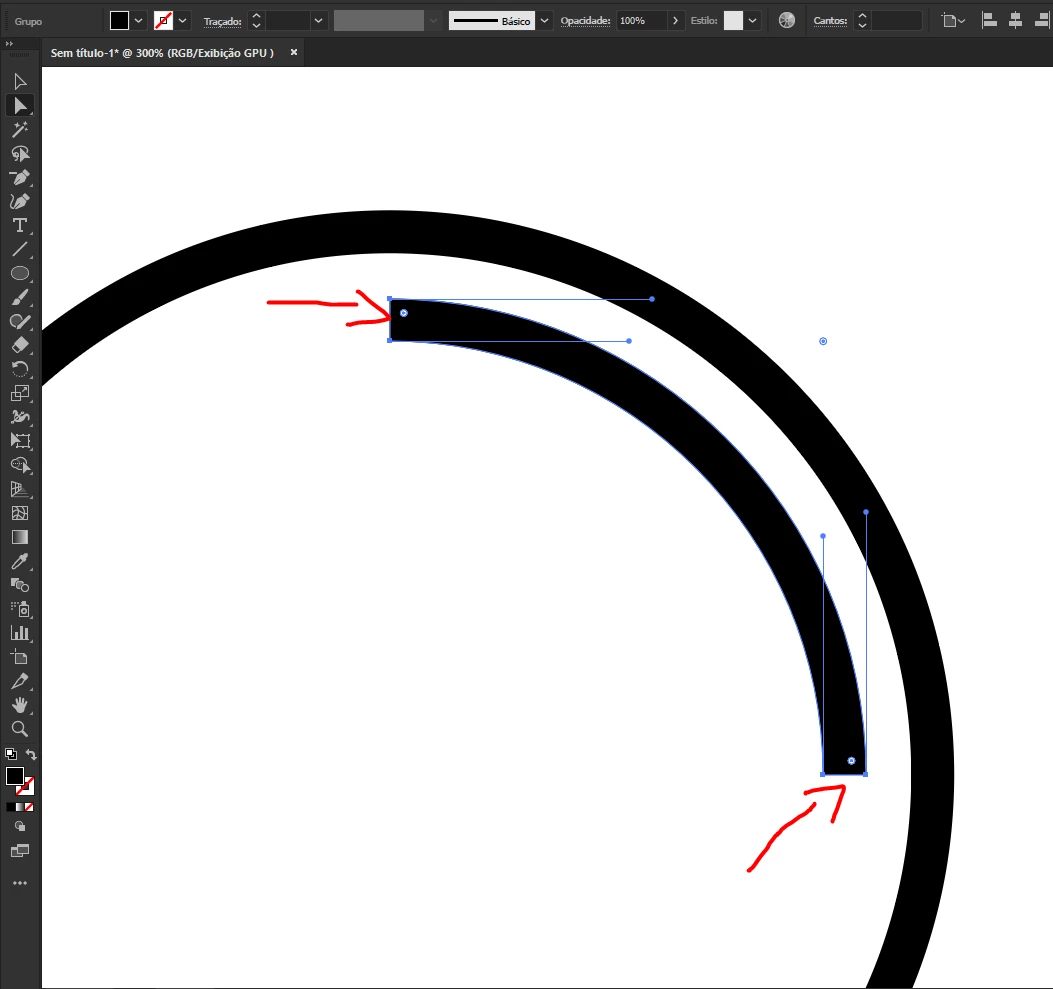Select the Zoom tool
This screenshot has height=989, width=1053.
point(20,729)
